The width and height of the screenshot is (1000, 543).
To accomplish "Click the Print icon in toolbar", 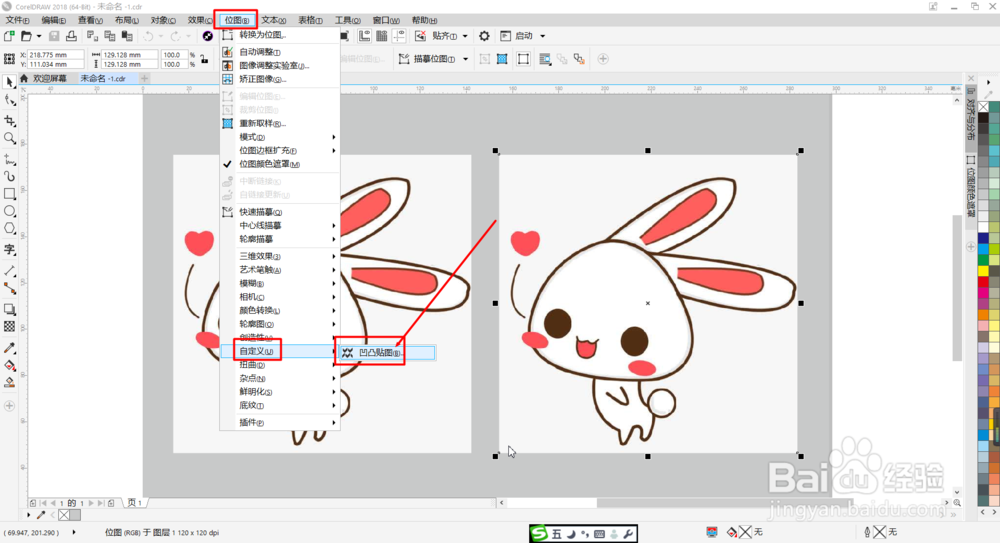I will tap(71, 36).
